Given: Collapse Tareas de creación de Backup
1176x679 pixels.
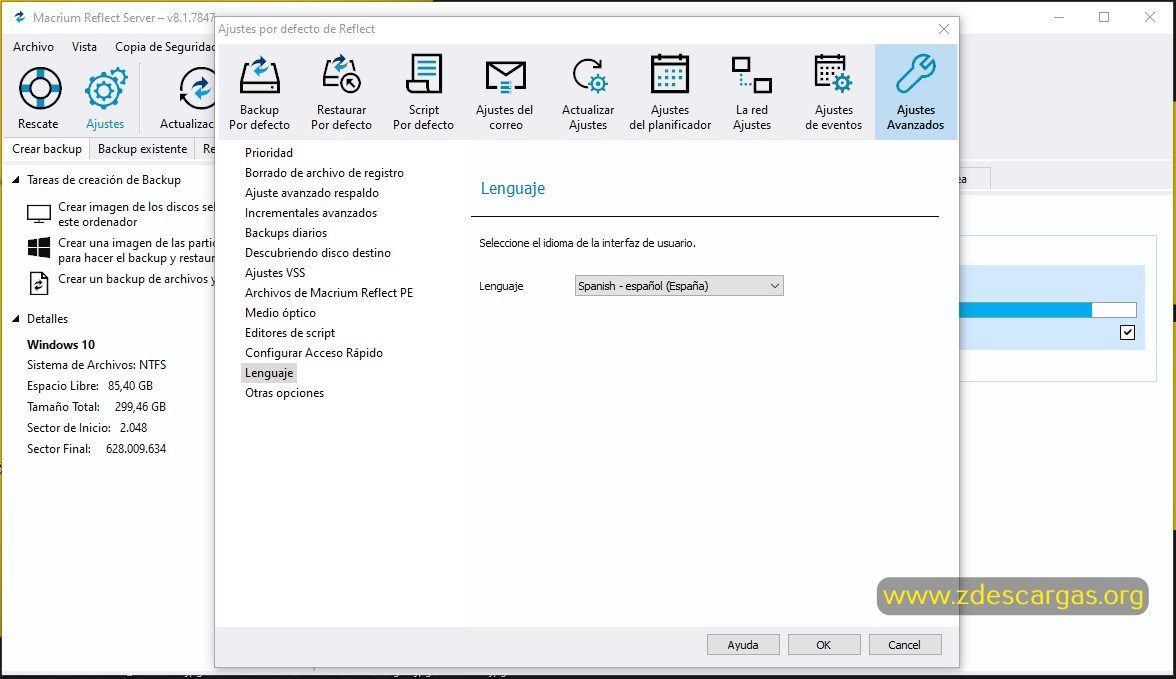Looking at the screenshot, I should [x=16, y=179].
